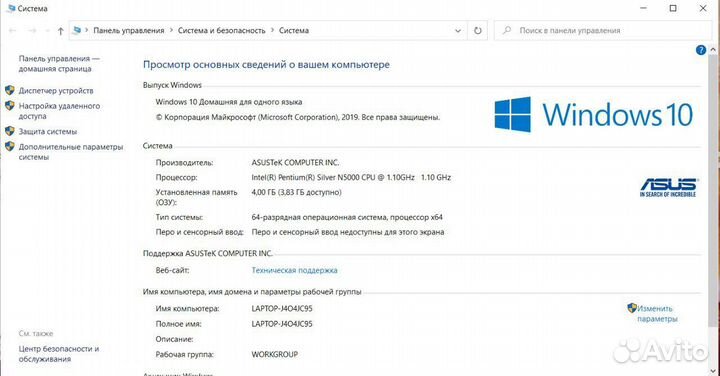The height and width of the screenshot is (376, 720).
Task: Select the Панель управления breadcrumb
Action: click(129, 30)
